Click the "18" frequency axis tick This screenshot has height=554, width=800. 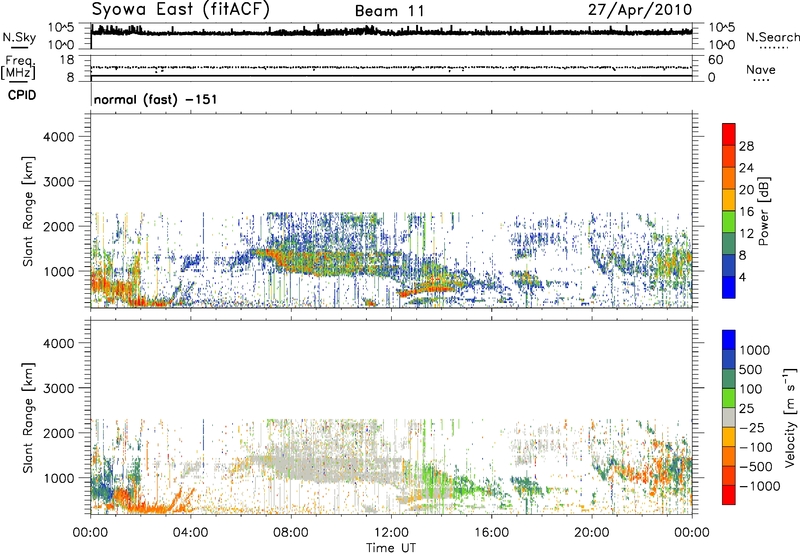(66, 60)
